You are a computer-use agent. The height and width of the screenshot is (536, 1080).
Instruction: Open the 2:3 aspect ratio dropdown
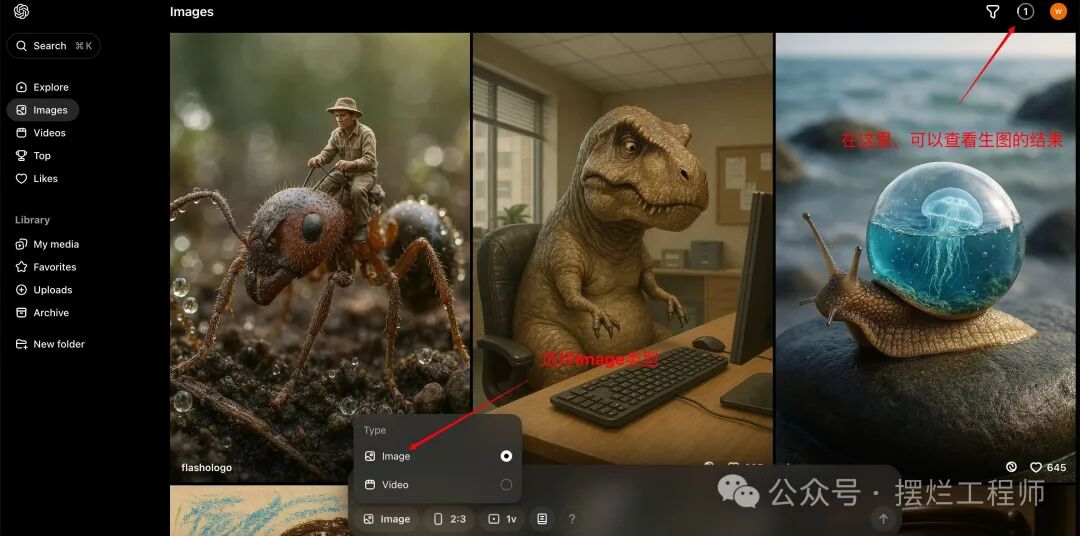[450, 519]
